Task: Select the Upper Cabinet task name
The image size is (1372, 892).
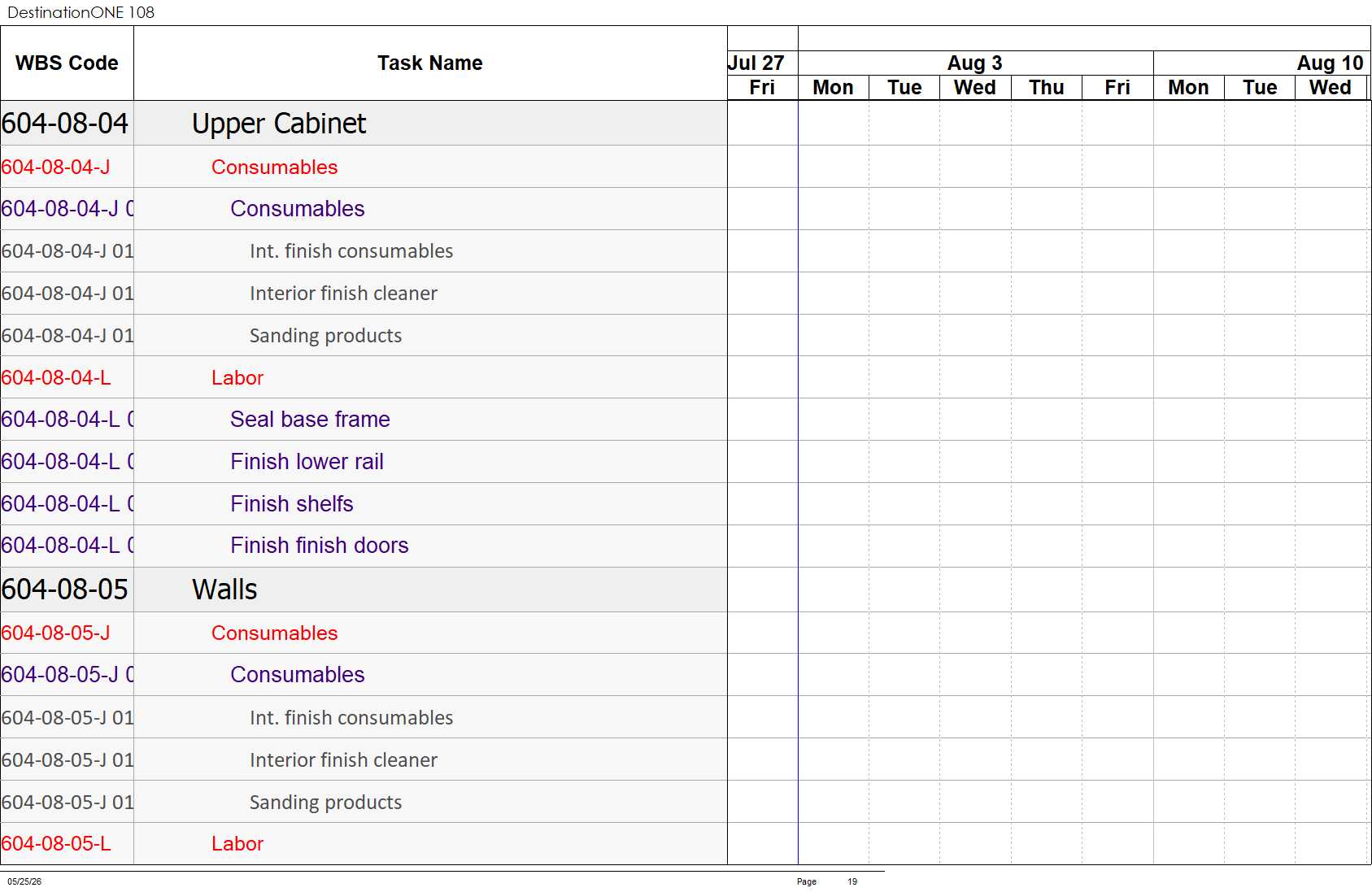Action: click(x=279, y=124)
